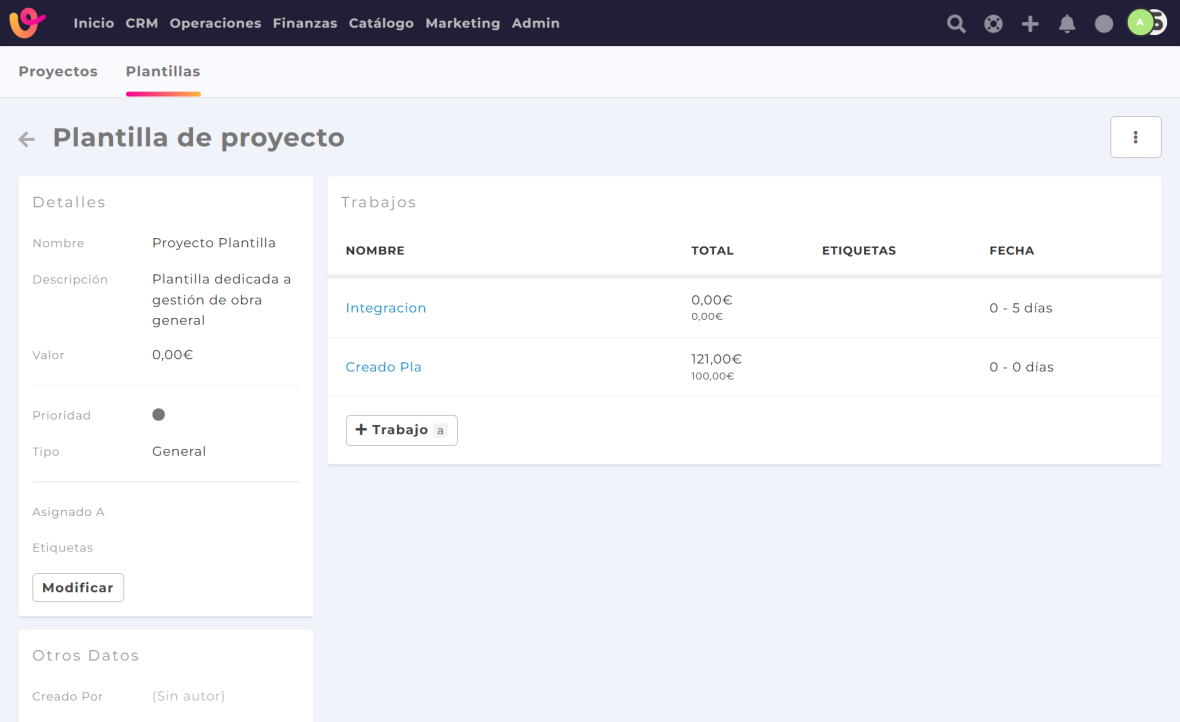Viewport: 1180px width, 722px height.
Task: Open the Operaciones menu
Action: 215,23
